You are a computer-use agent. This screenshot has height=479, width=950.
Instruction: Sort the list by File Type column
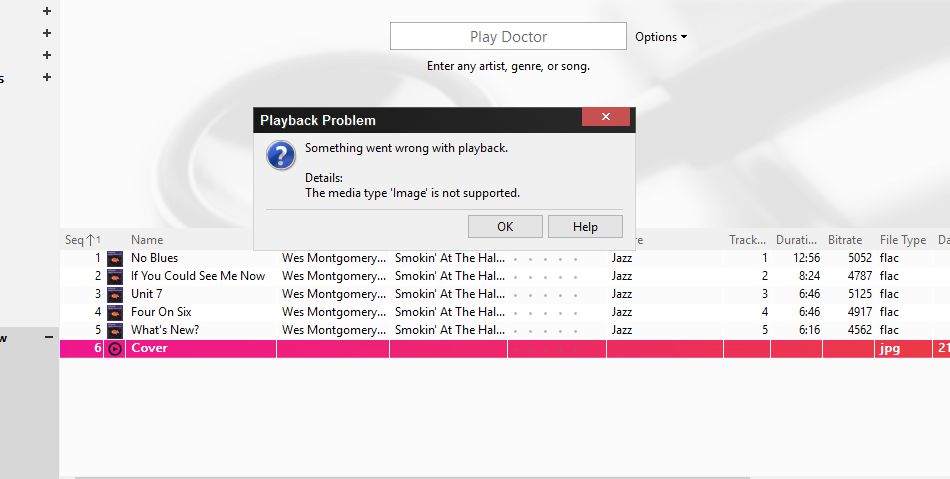[902, 240]
